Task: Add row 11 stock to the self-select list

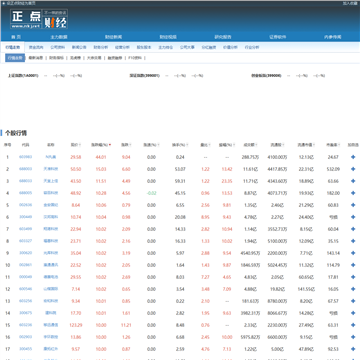Action: click(x=353, y=277)
